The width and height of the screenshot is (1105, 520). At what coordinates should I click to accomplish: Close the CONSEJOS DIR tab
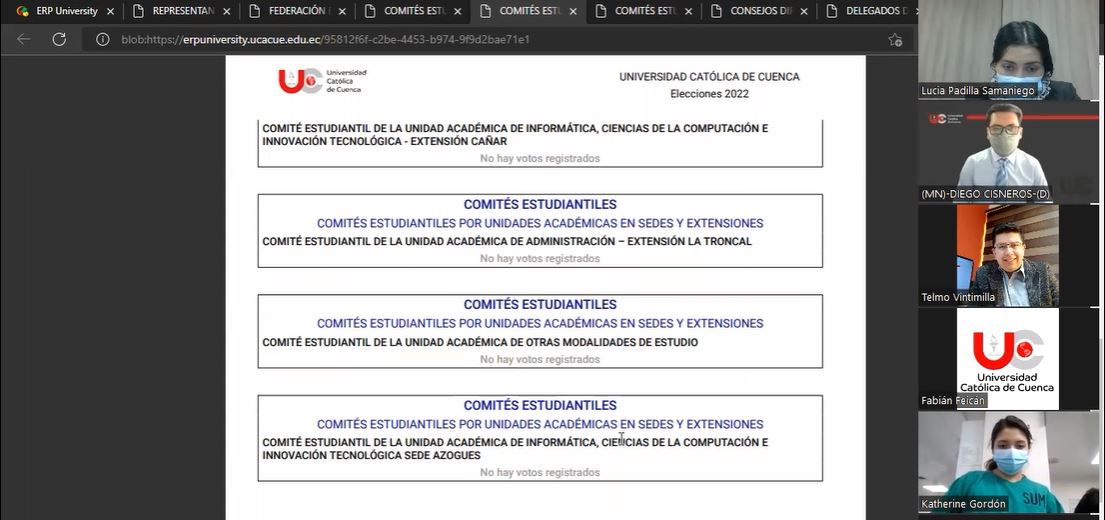[804, 11]
